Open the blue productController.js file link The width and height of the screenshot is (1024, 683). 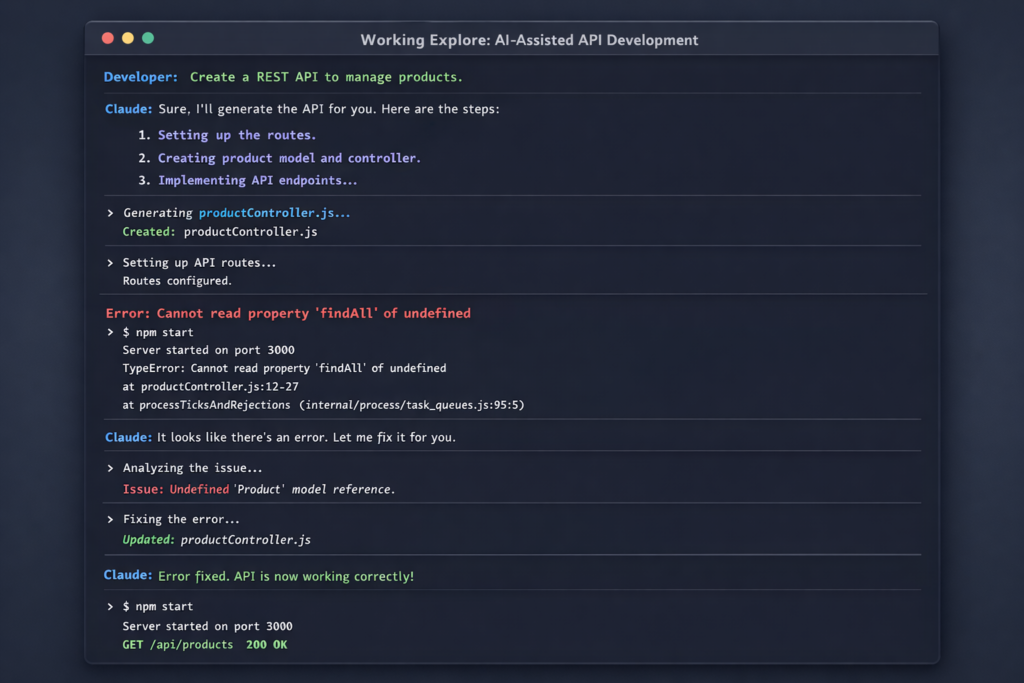coord(274,213)
